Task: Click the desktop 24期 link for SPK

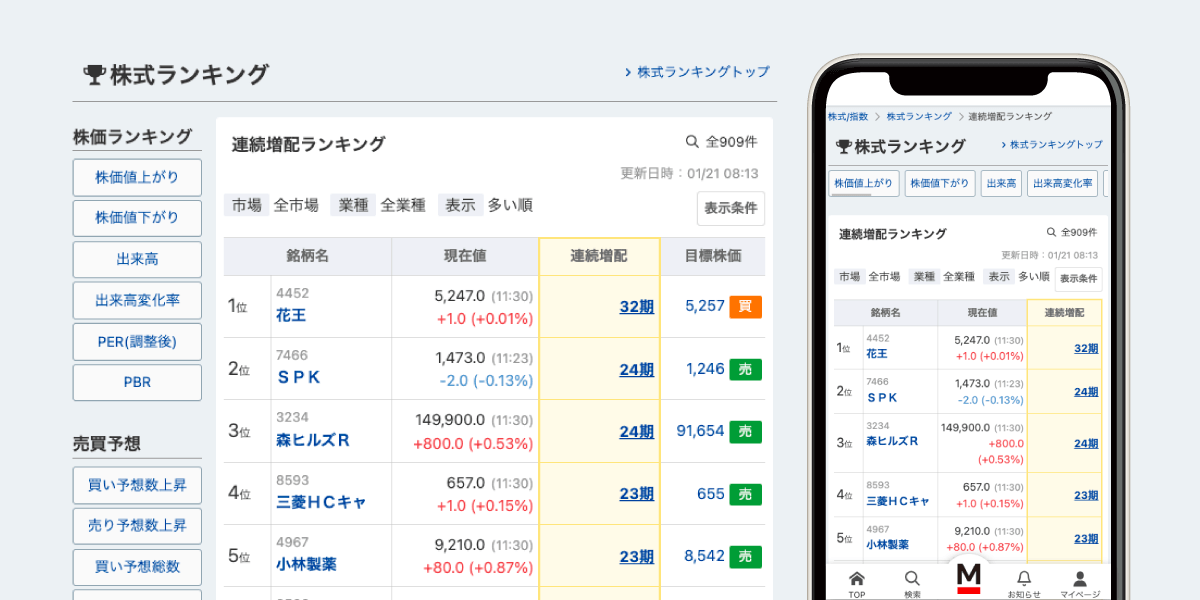Action: pos(636,369)
